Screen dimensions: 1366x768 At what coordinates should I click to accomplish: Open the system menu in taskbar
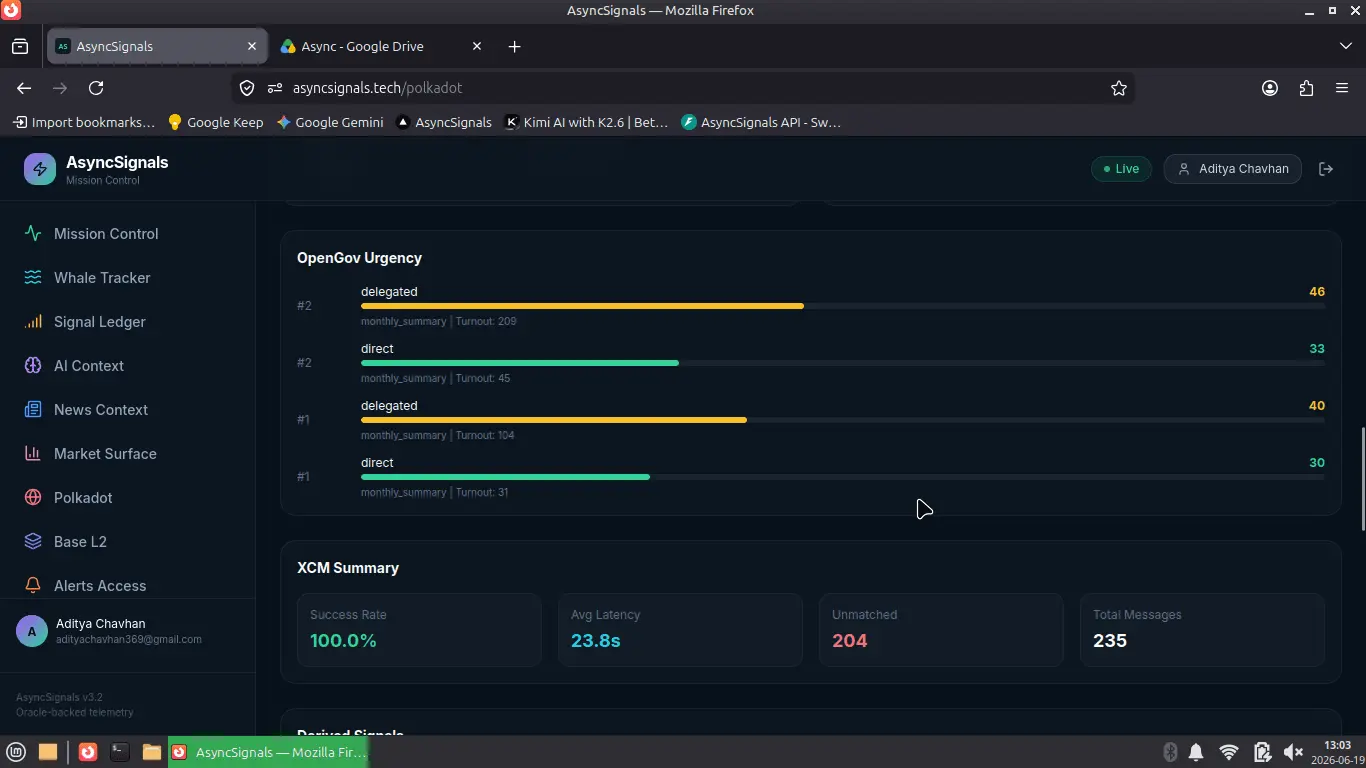(16, 752)
